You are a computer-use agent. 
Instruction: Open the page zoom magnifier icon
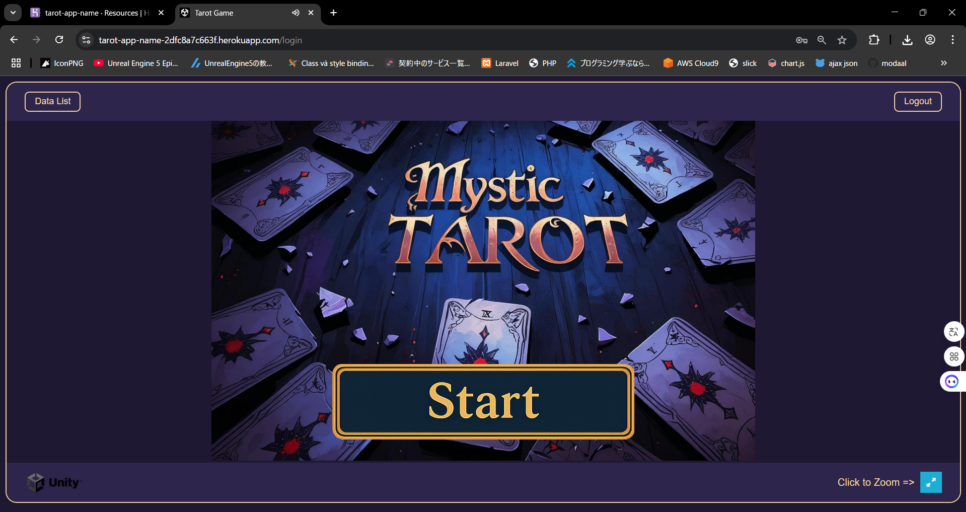821,40
